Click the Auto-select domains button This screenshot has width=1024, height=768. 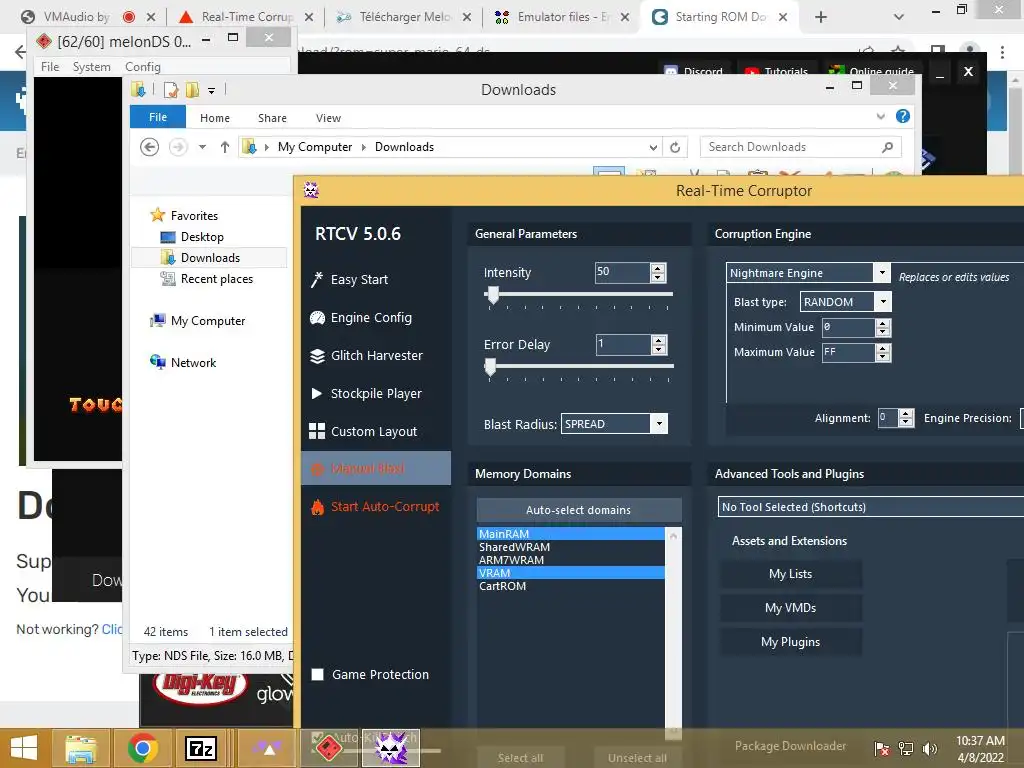click(x=579, y=510)
